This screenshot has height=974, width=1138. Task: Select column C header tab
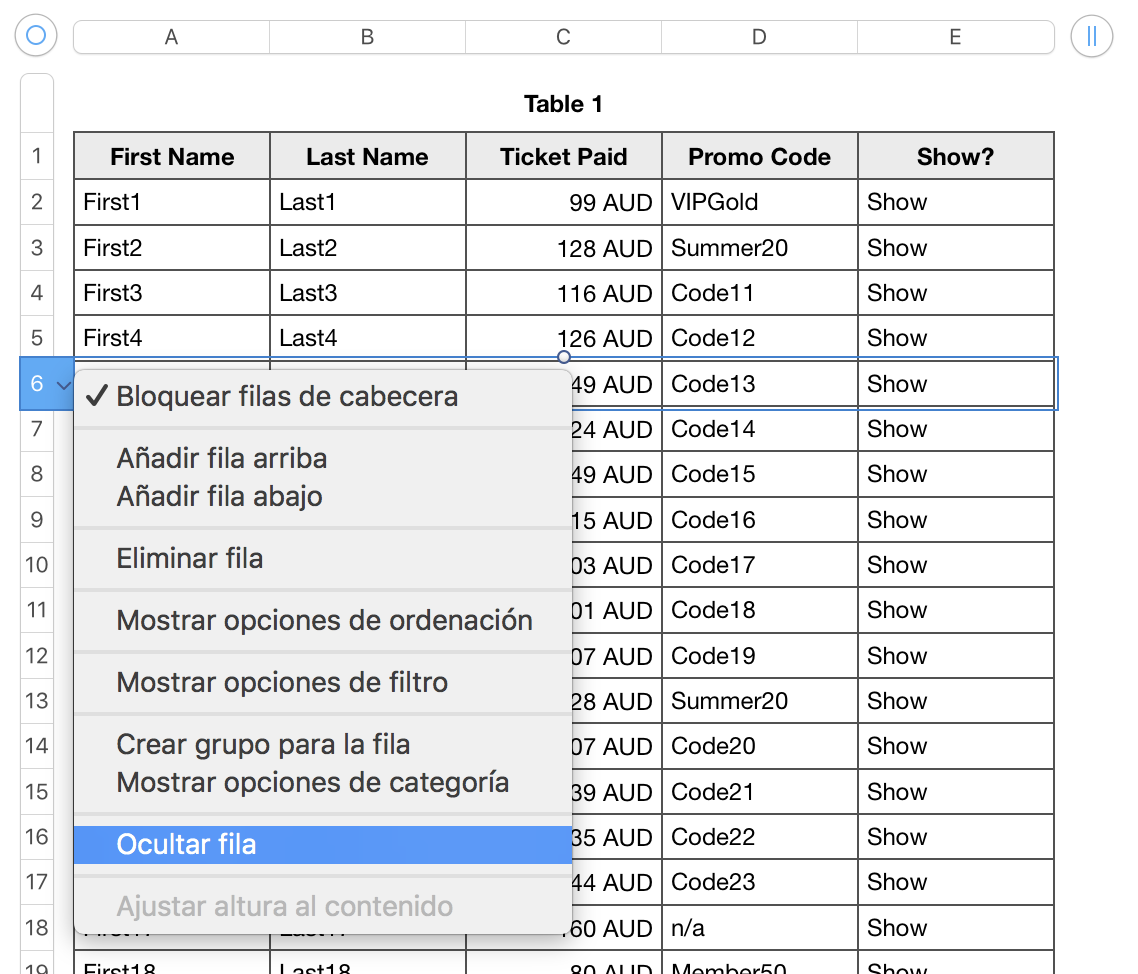564,37
